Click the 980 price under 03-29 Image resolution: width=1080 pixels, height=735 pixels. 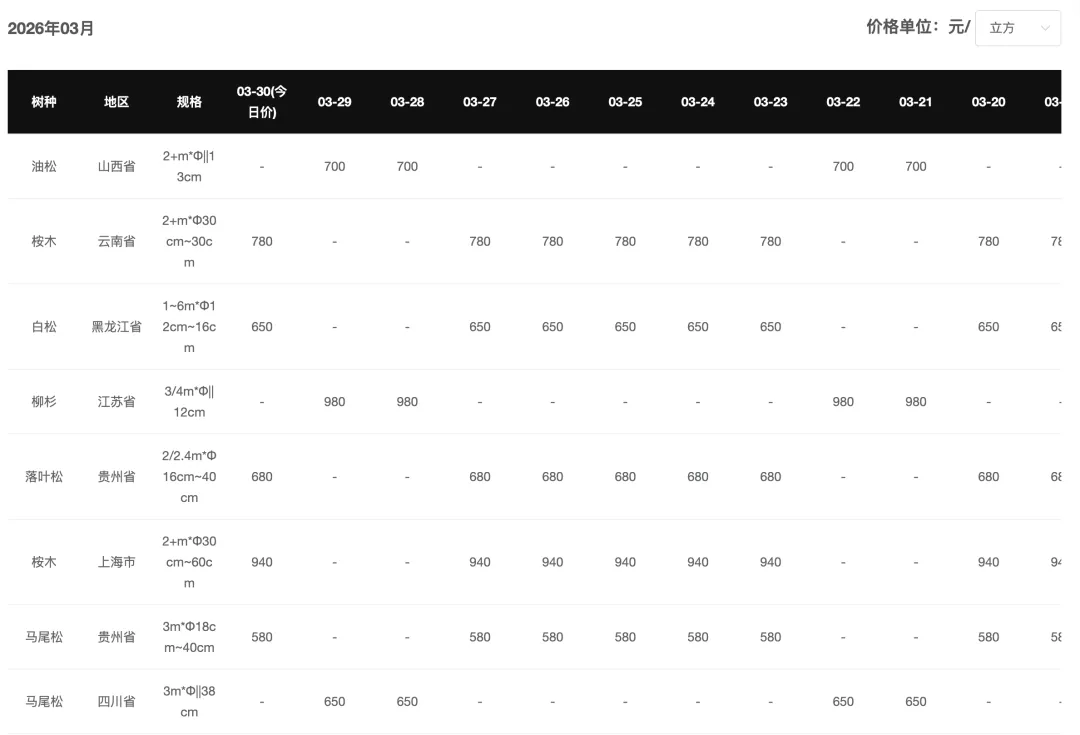coord(335,402)
